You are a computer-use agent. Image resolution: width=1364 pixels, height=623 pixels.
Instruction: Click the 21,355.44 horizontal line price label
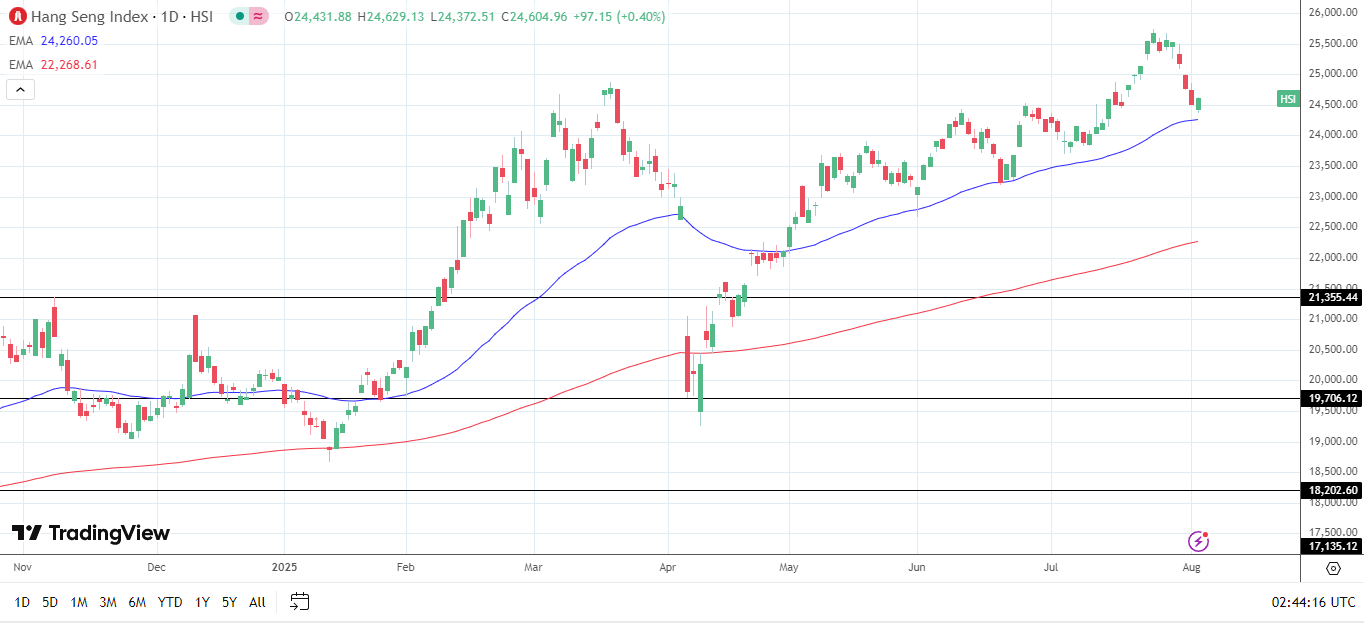click(1331, 297)
